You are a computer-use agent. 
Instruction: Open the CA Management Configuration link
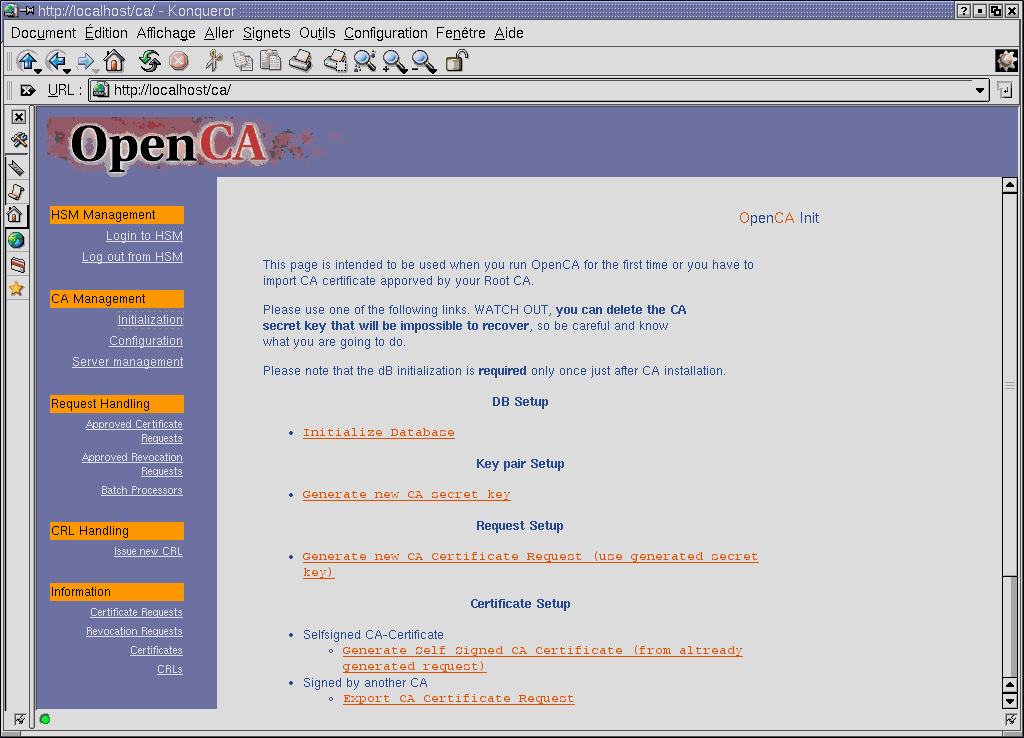(146, 340)
